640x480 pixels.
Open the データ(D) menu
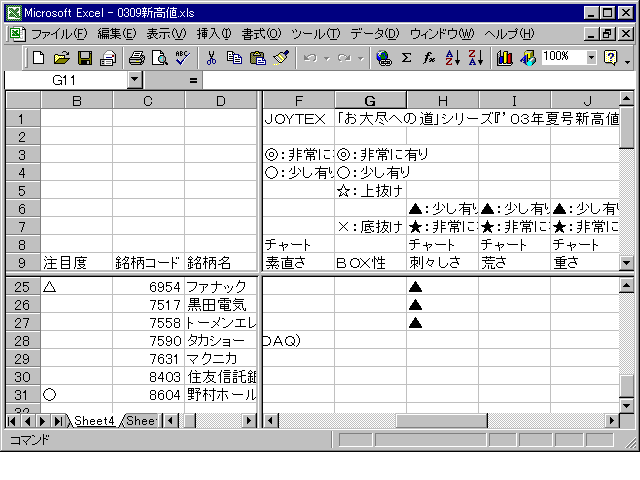click(375, 33)
